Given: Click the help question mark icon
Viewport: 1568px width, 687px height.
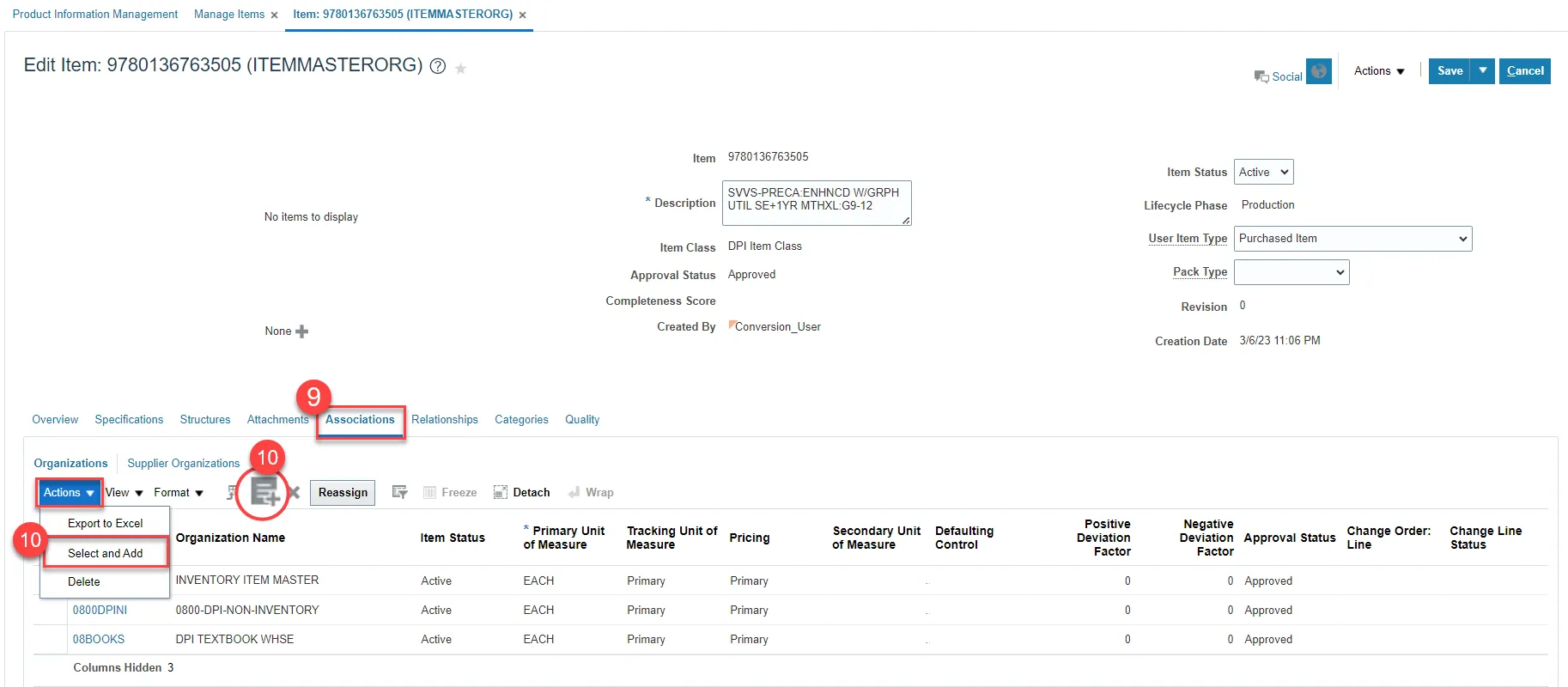Looking at the screenshot, I should (x=438, y=67).
